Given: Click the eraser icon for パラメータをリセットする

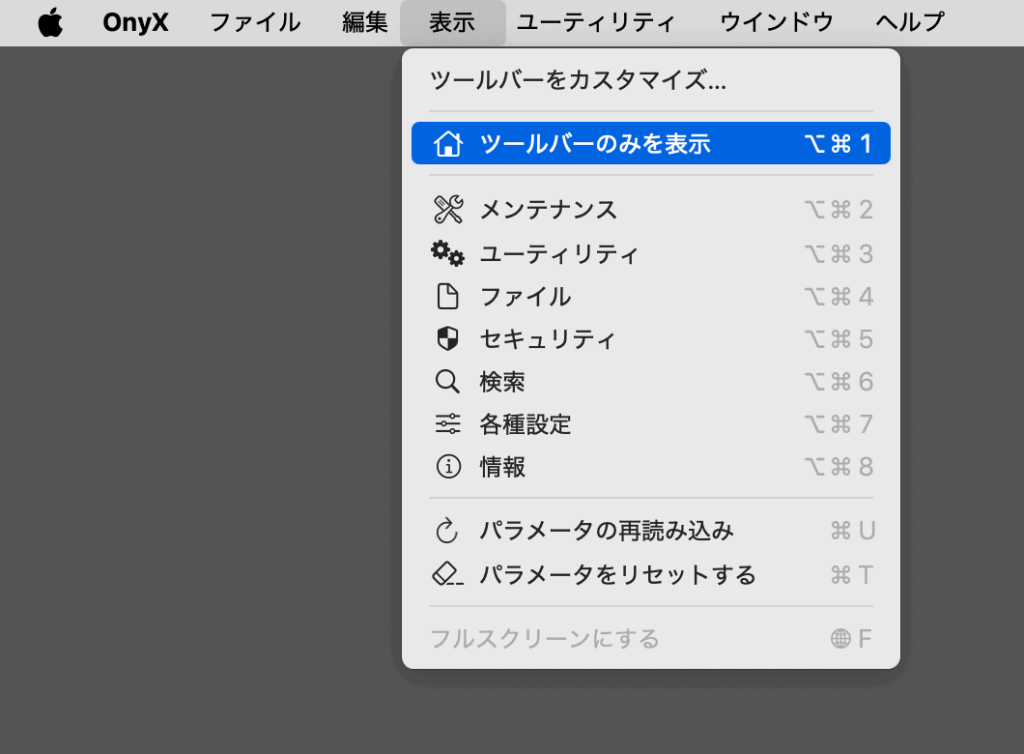Looking at the screenshot, I should [448, 575].
